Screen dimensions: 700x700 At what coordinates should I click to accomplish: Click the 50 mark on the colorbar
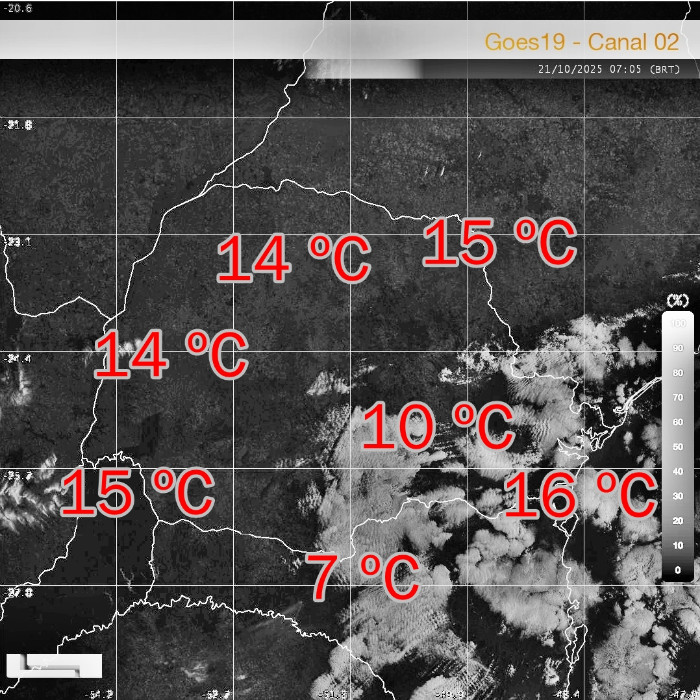pyautogui.click(x=679, y=447)
